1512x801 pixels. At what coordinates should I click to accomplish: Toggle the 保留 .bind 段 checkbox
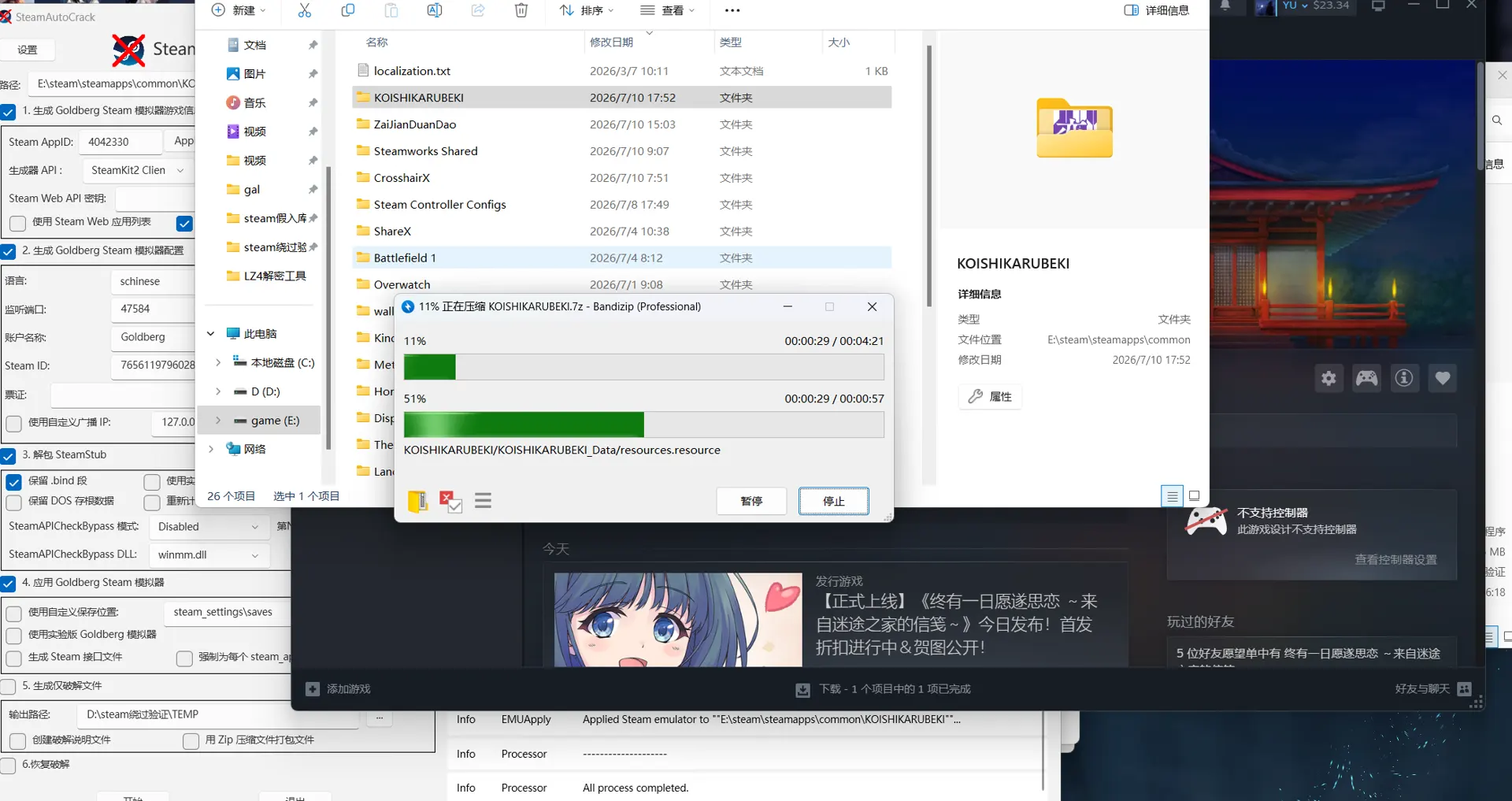14,481
